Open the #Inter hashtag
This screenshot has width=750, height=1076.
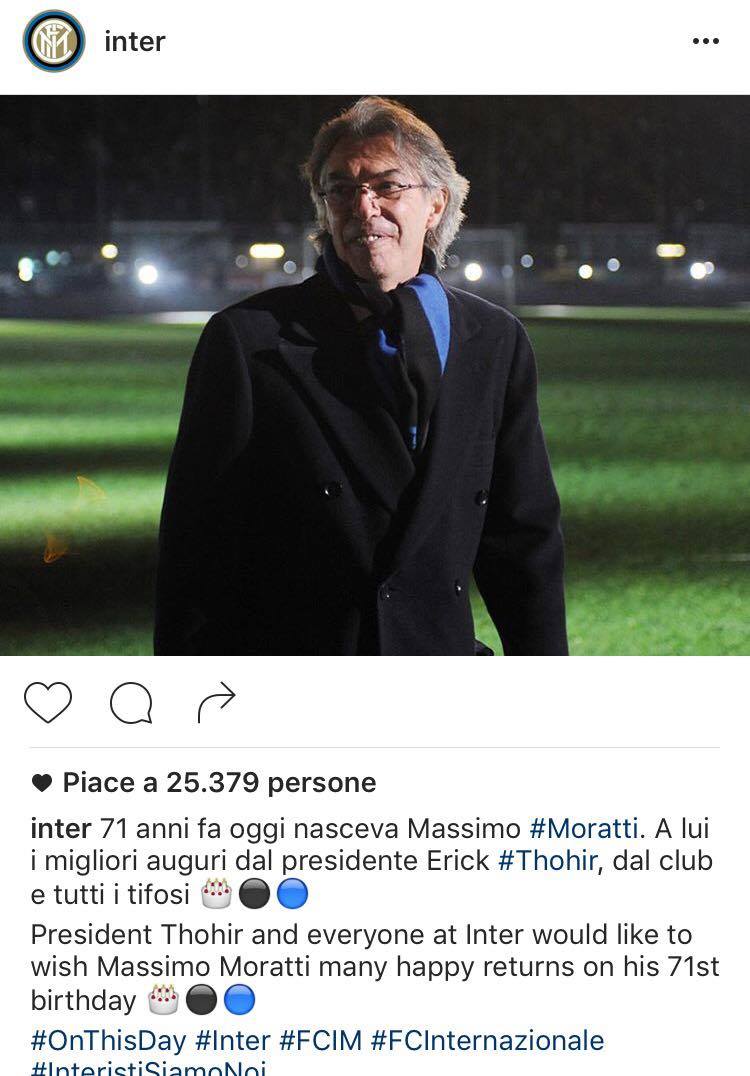pyautogui.click(x=233, y=1040)
